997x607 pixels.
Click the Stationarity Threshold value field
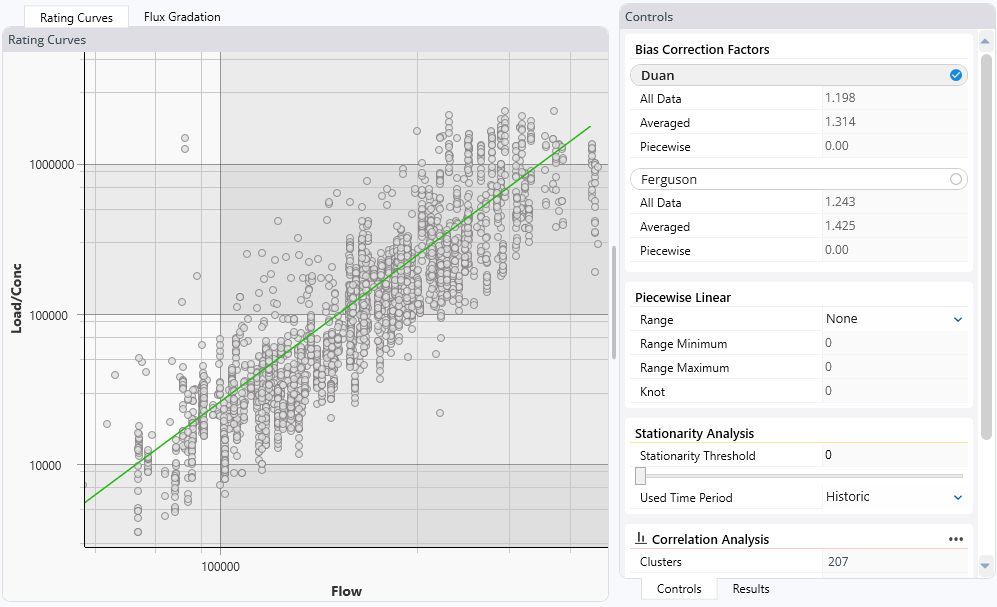tap(893, 456)
